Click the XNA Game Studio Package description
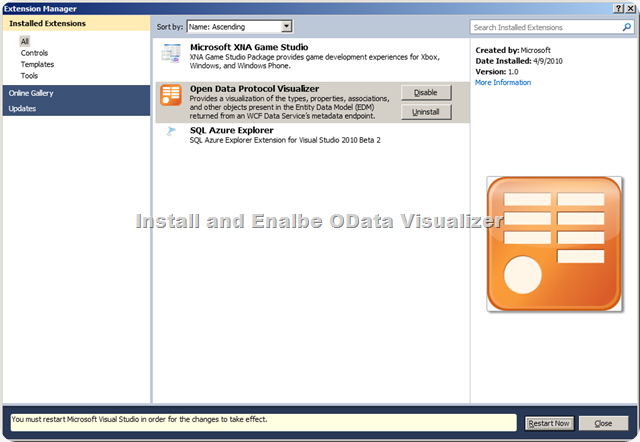This screenshot has width=640, height=442. (314, 61)
